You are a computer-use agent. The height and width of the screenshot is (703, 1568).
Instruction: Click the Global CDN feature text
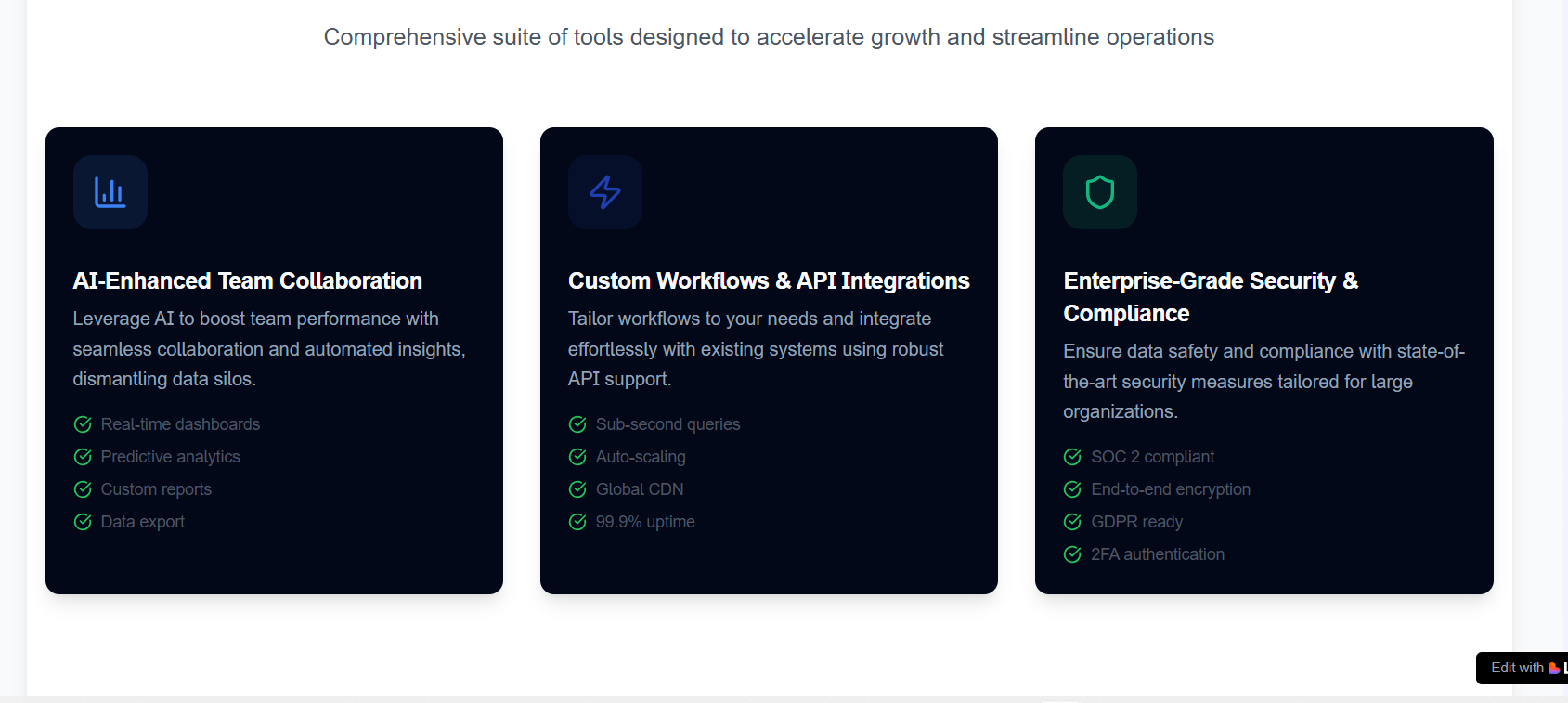click(640, 489)
